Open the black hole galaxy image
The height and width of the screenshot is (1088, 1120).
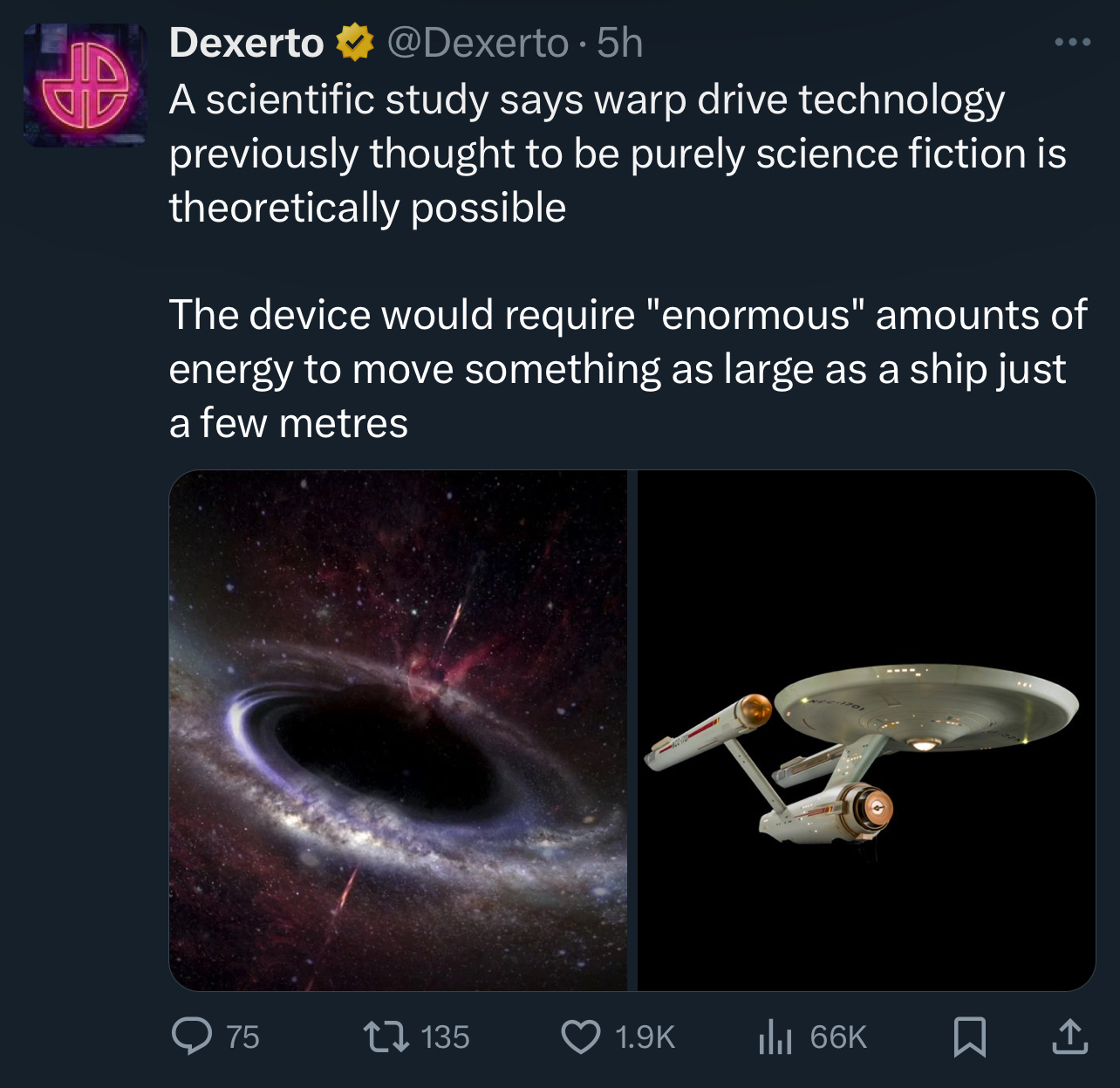[x=398, y=730]
